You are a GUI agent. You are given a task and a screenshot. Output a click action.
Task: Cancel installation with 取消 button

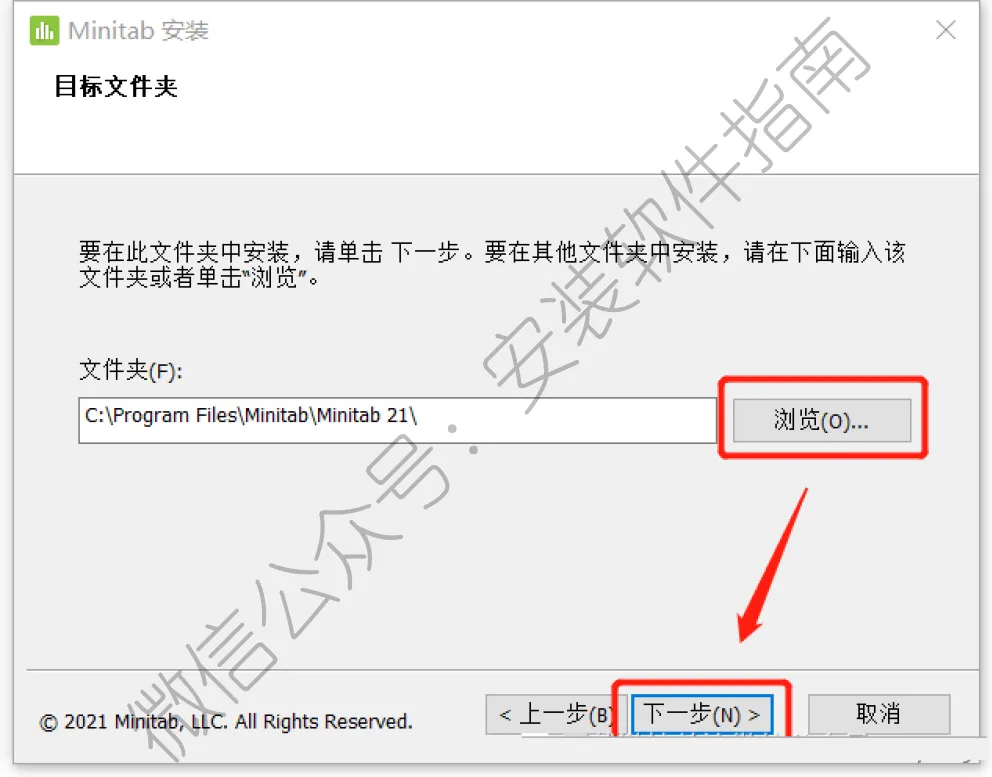tap(879, 714)
